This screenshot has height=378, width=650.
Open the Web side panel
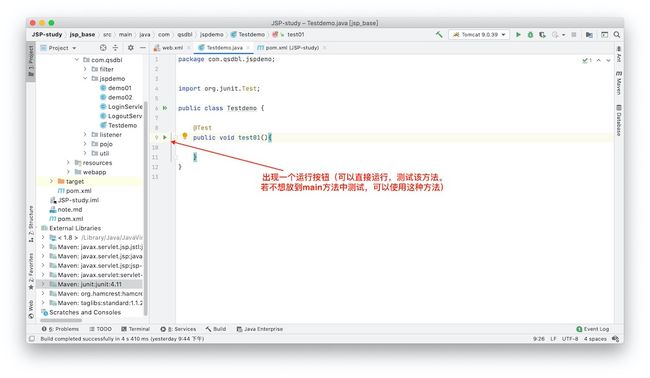point(31,309)
